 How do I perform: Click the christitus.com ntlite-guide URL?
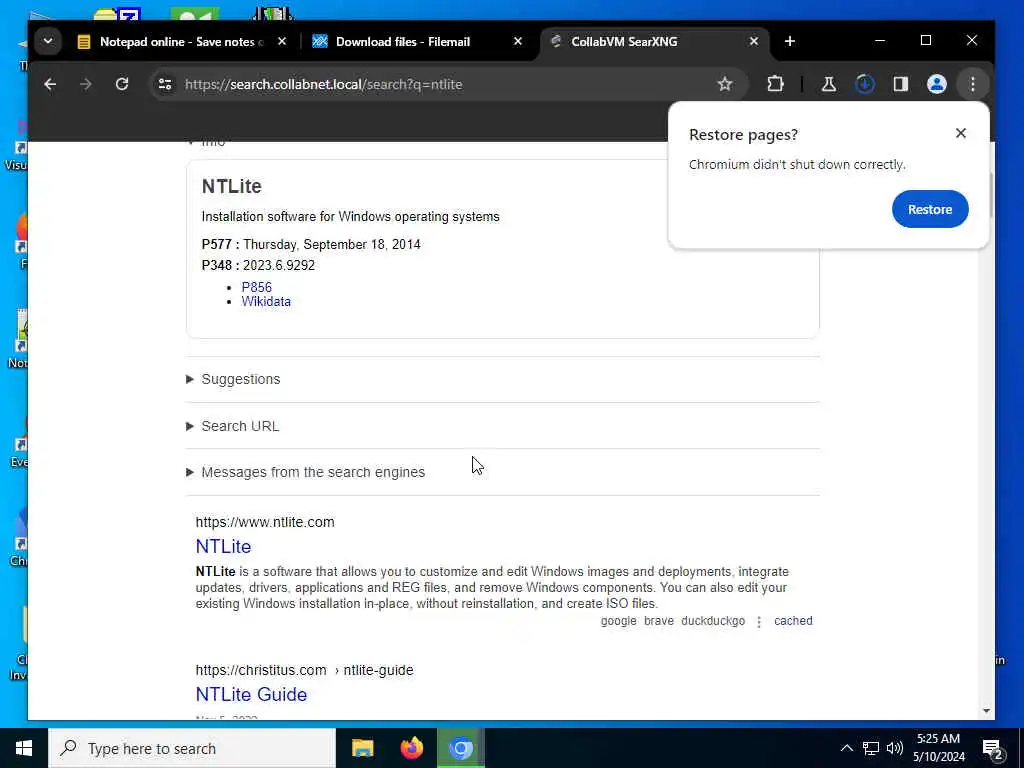pyautogui.click(x=304, y=670)
